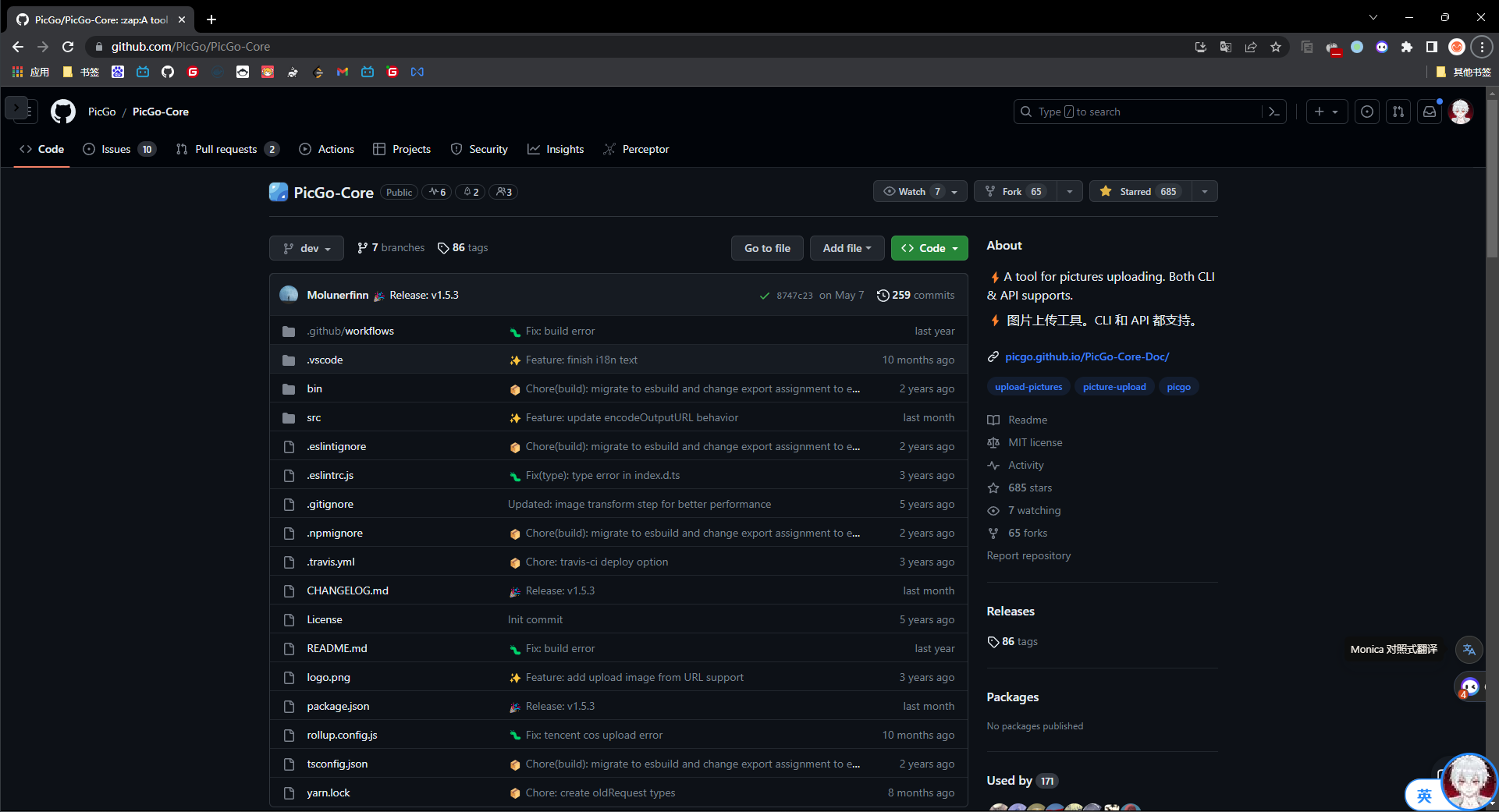Open the notifications inbox icon

(1430, 112)
